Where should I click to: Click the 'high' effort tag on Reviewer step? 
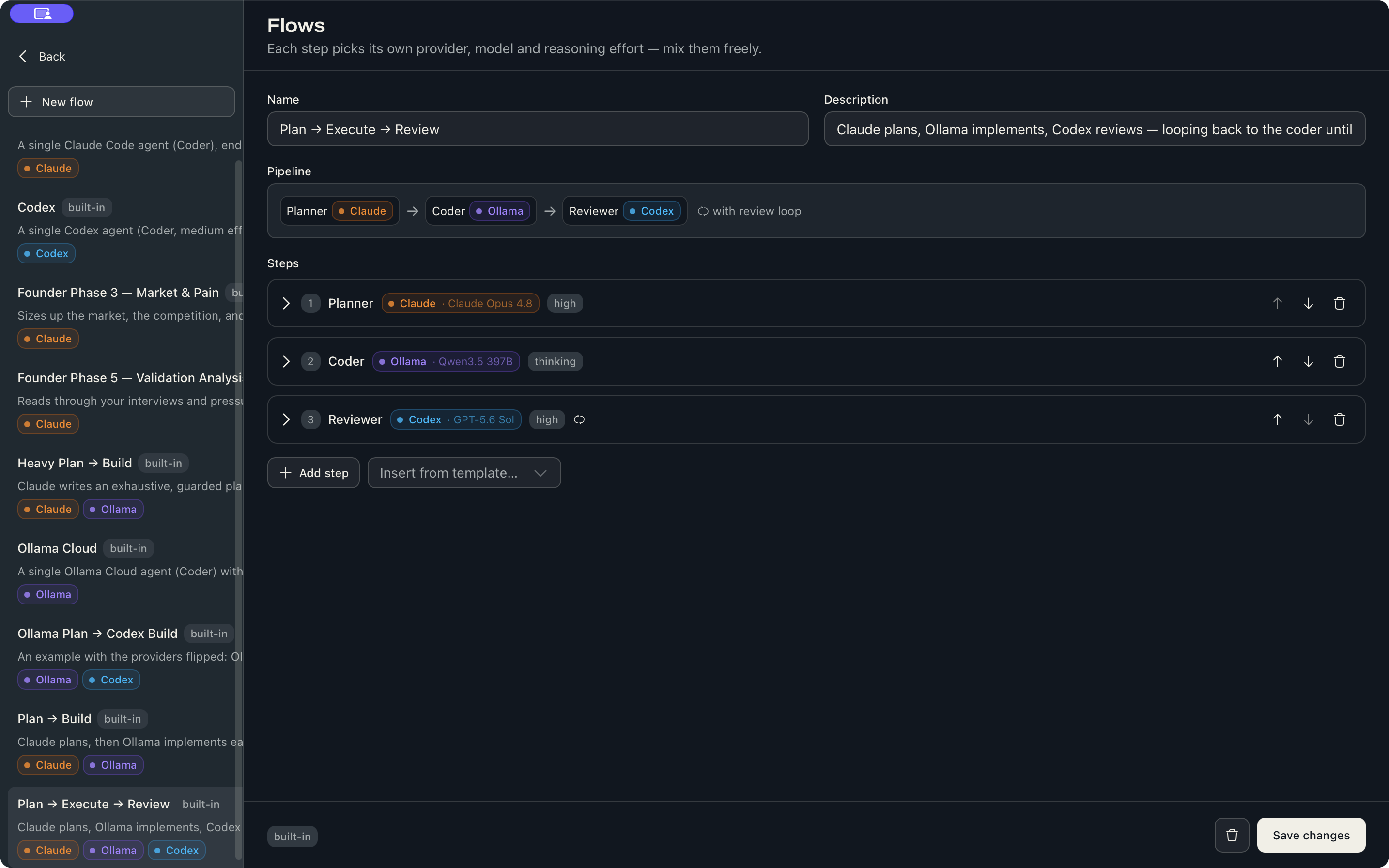pos(546,419)
